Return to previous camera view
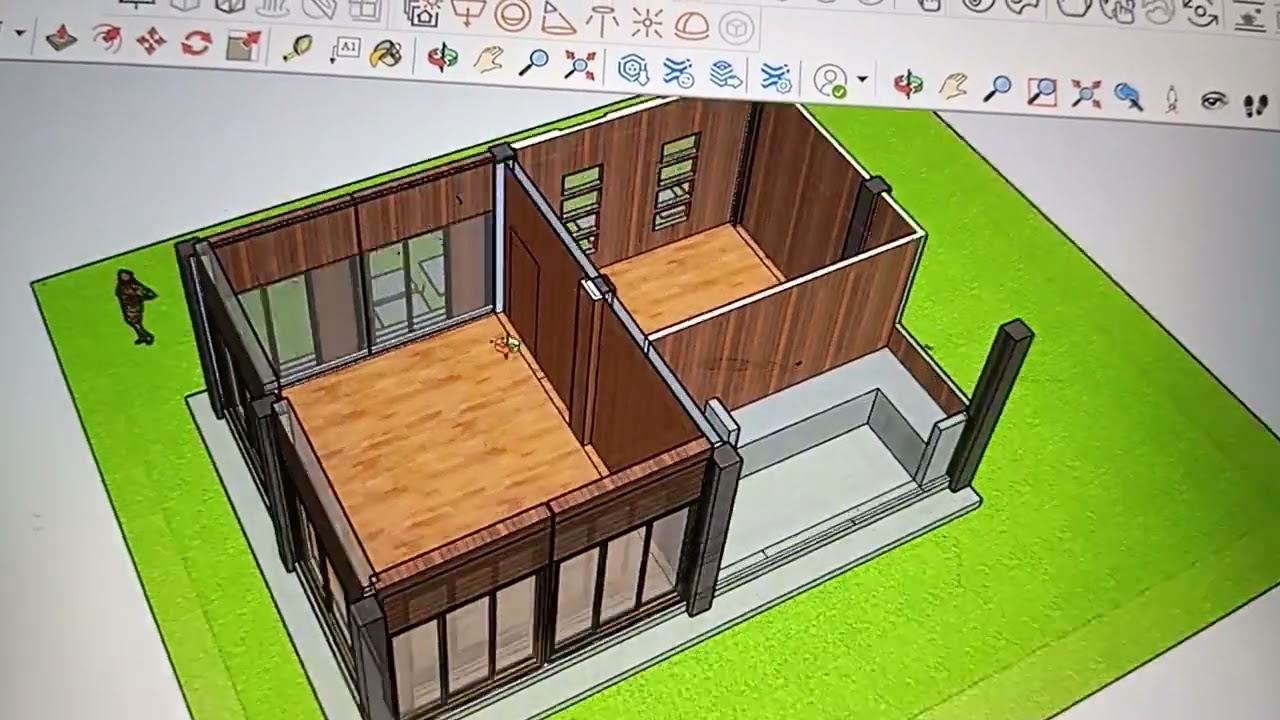Image resolution: width=1280 pixels, height=720 pixels. coord(1129,96)
